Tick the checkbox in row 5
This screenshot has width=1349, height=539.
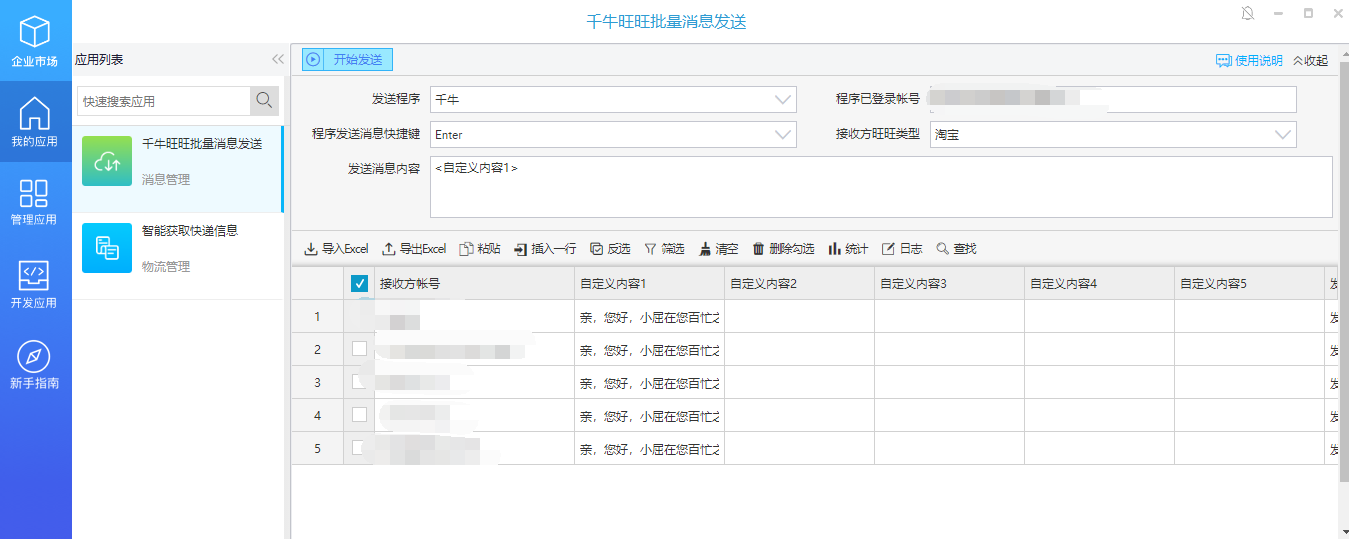pyautogui.click(x=360, y=448)
